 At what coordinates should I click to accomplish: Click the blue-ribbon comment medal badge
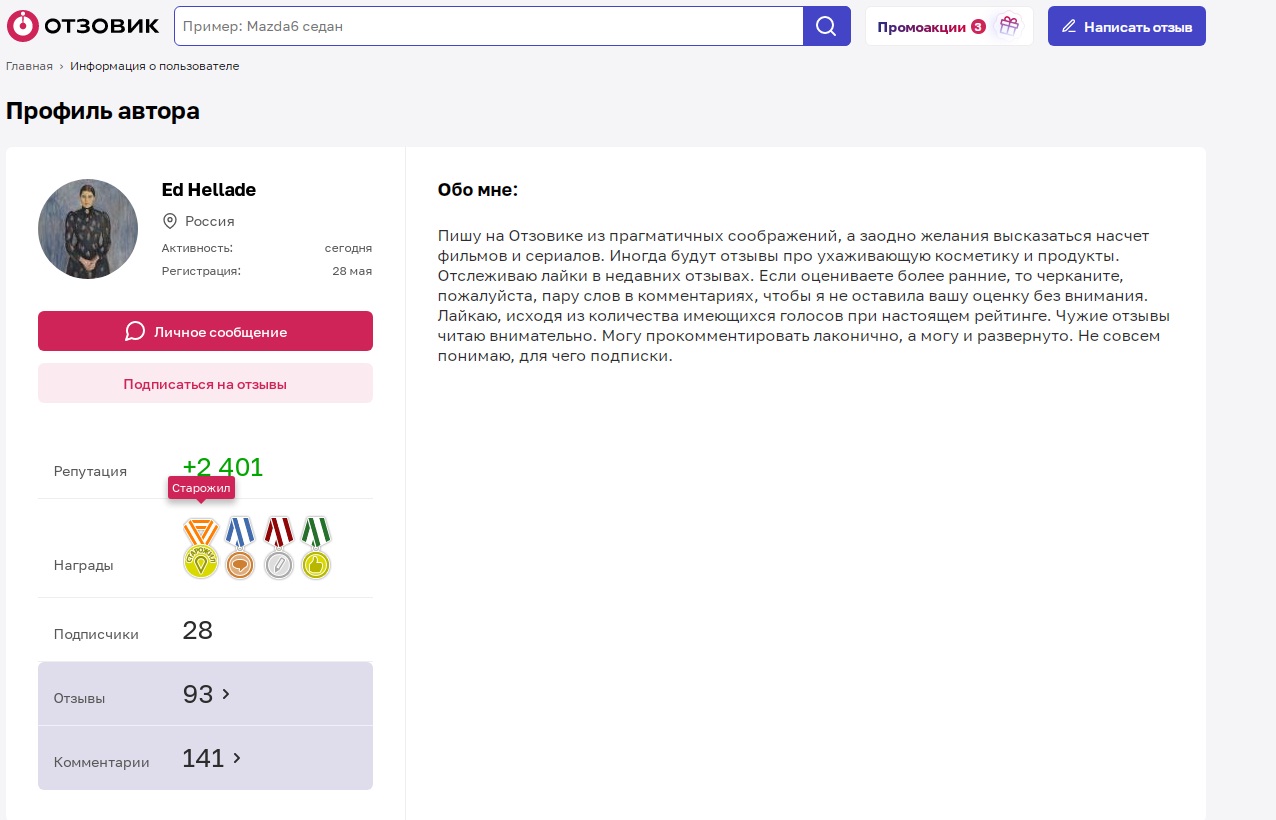pos(240,548)
